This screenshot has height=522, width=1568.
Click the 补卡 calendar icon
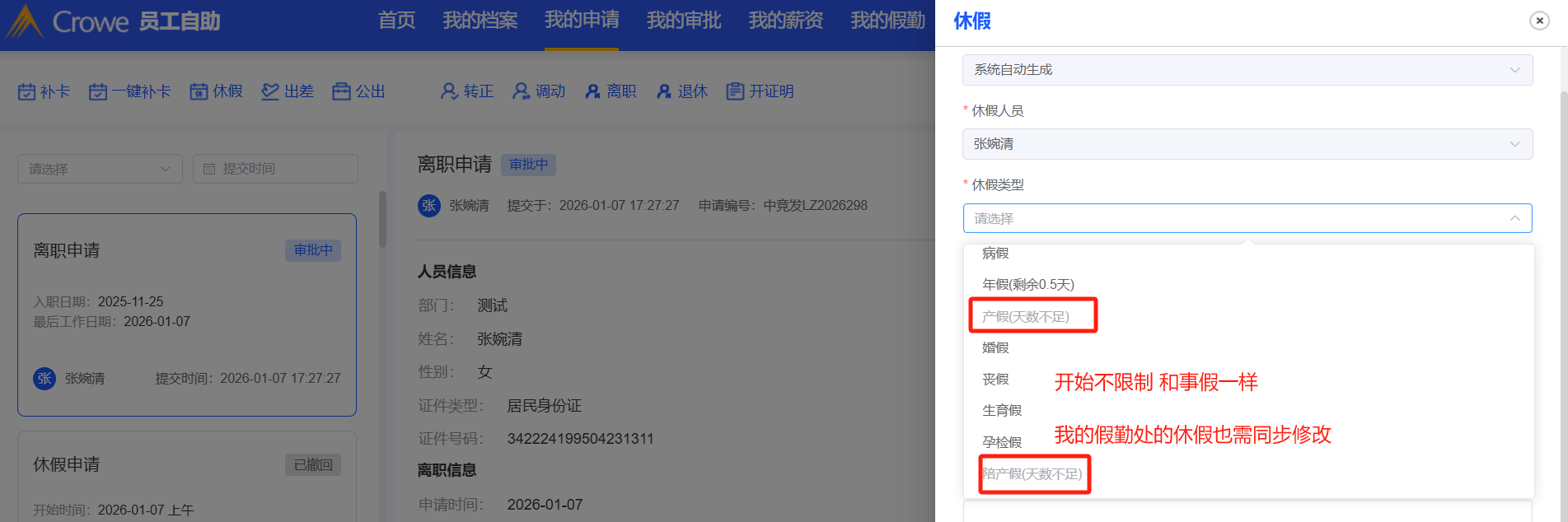coord(27,91)
